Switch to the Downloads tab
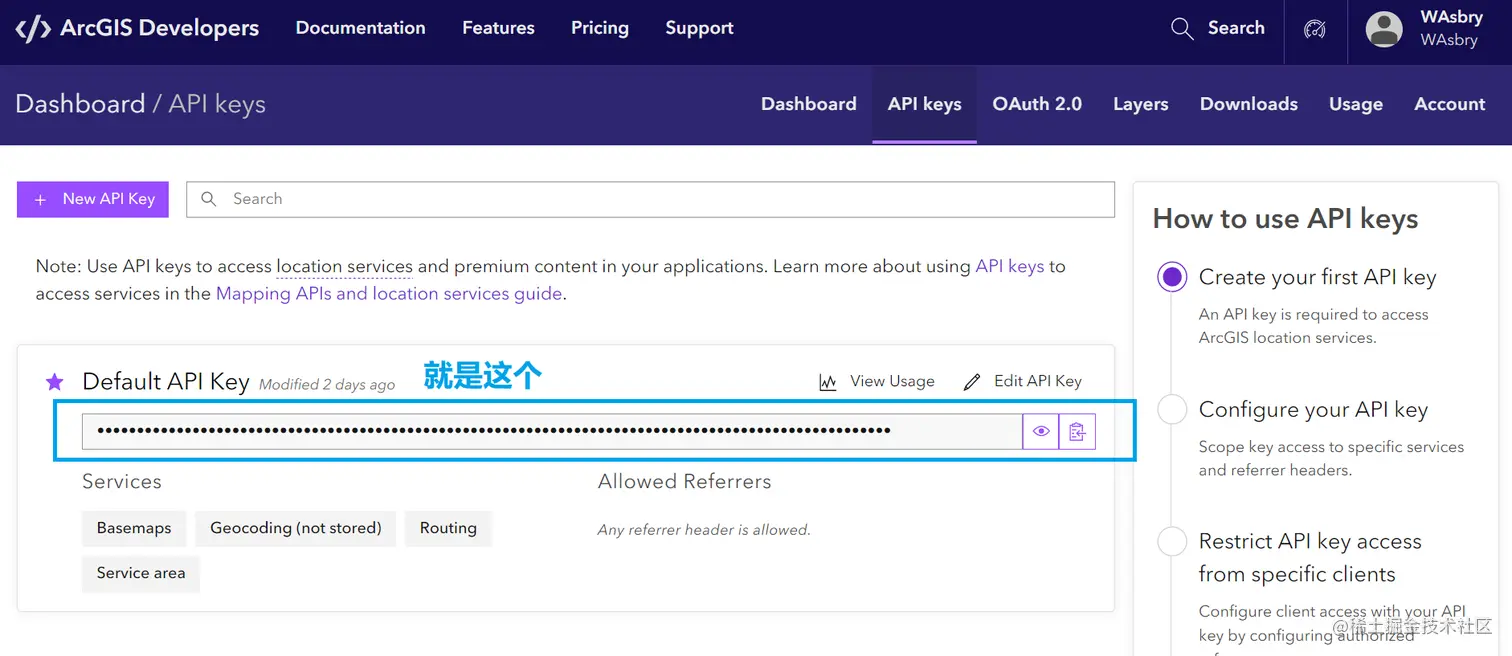 pyautogui.click(x=1249, y=104)
